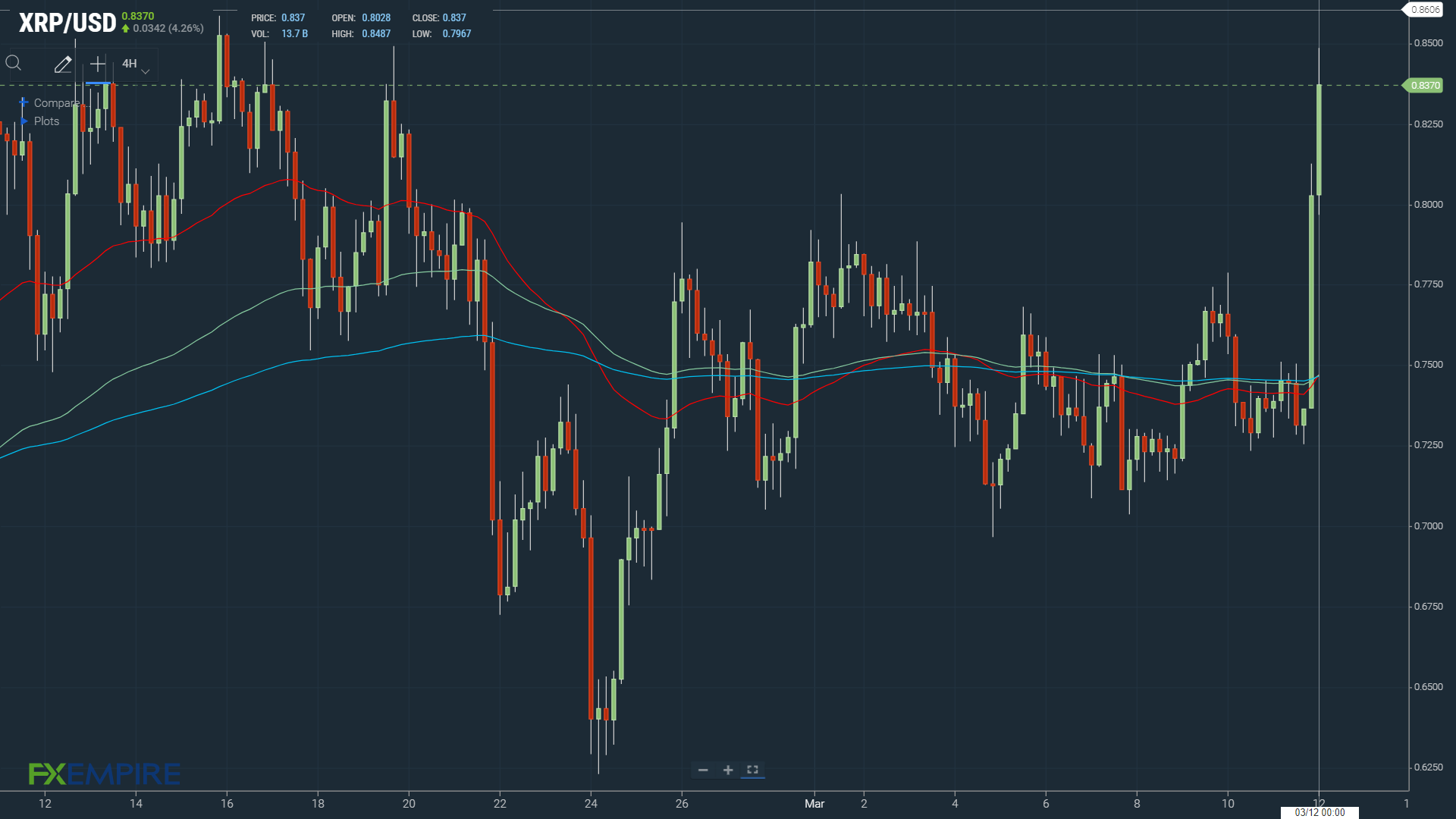Click the 0.8606 top price tag
The image size is (1456, 819).
[1424, 10]
